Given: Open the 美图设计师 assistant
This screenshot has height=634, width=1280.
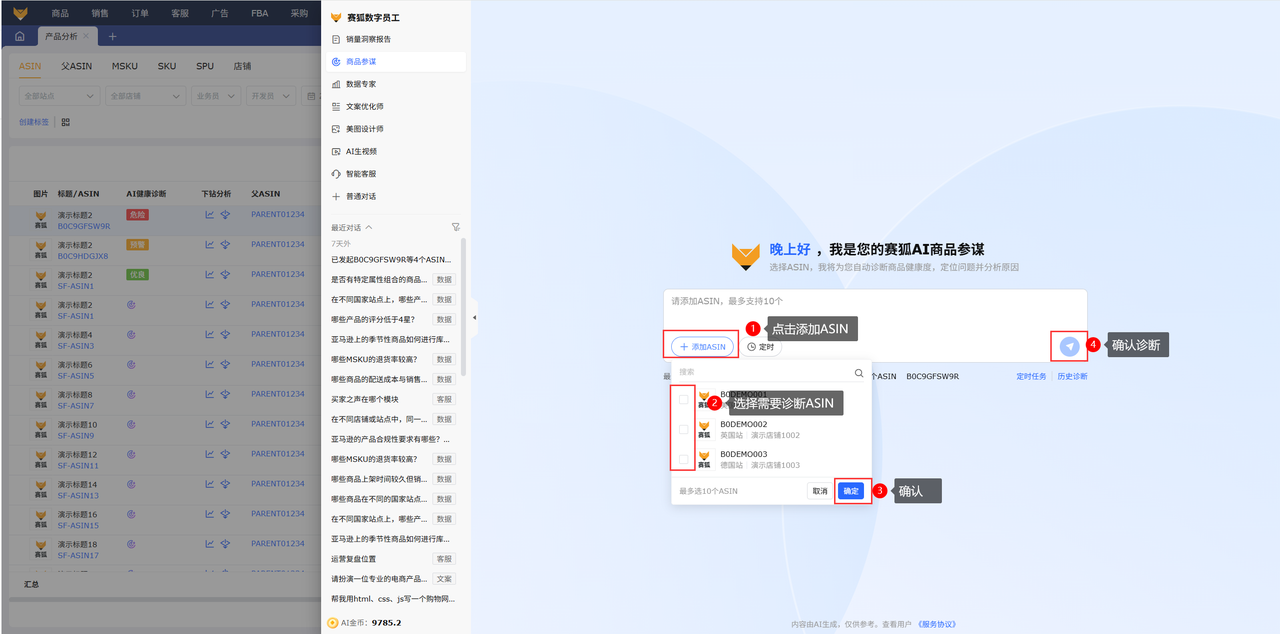Looking at the screenshot, I should click(395, 129).
